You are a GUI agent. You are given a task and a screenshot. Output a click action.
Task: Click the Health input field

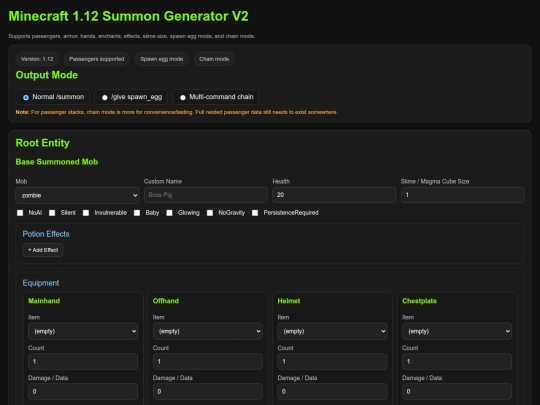coord(334,195)
